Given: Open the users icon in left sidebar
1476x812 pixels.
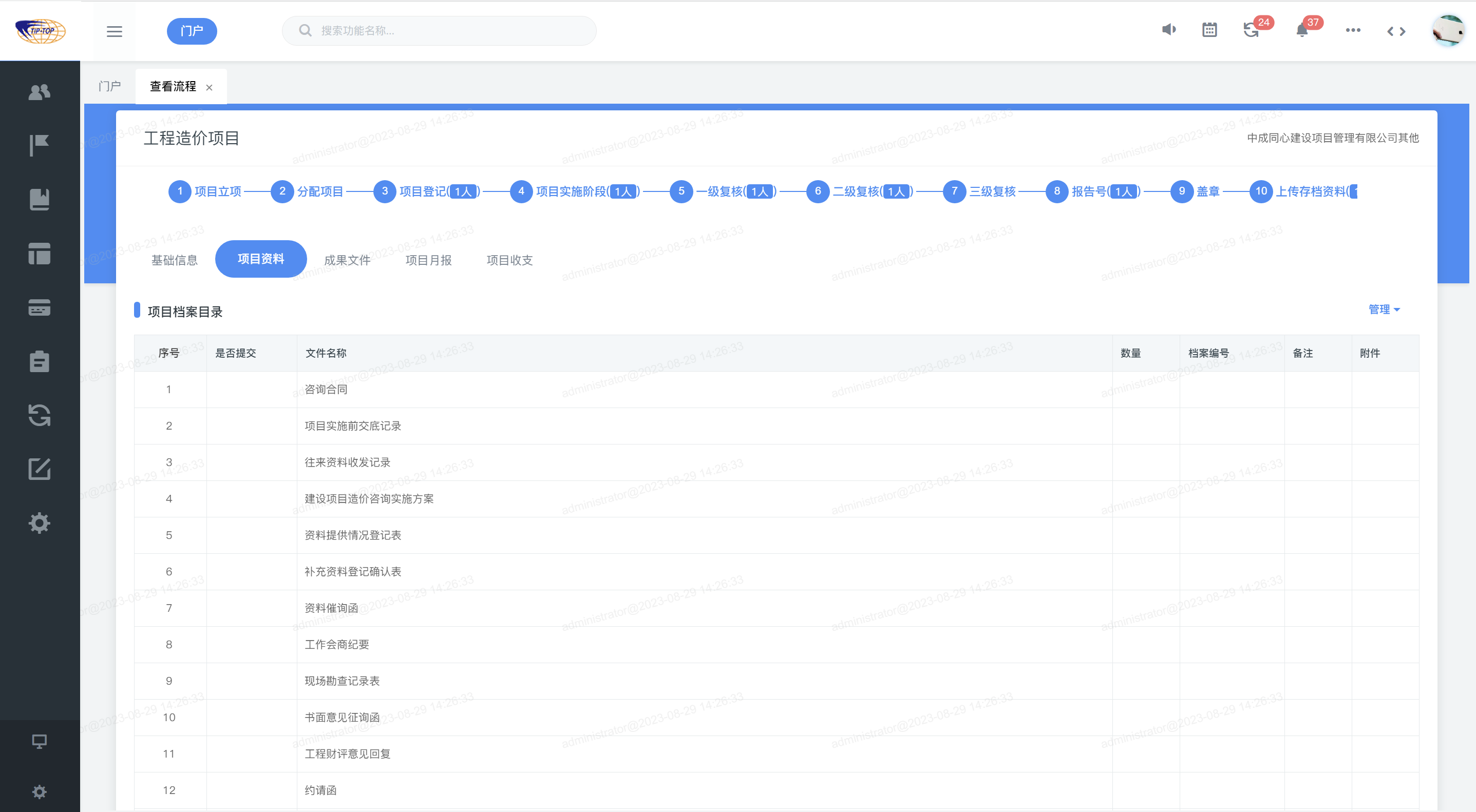Looking at the screenshot, I should [40, 92].
